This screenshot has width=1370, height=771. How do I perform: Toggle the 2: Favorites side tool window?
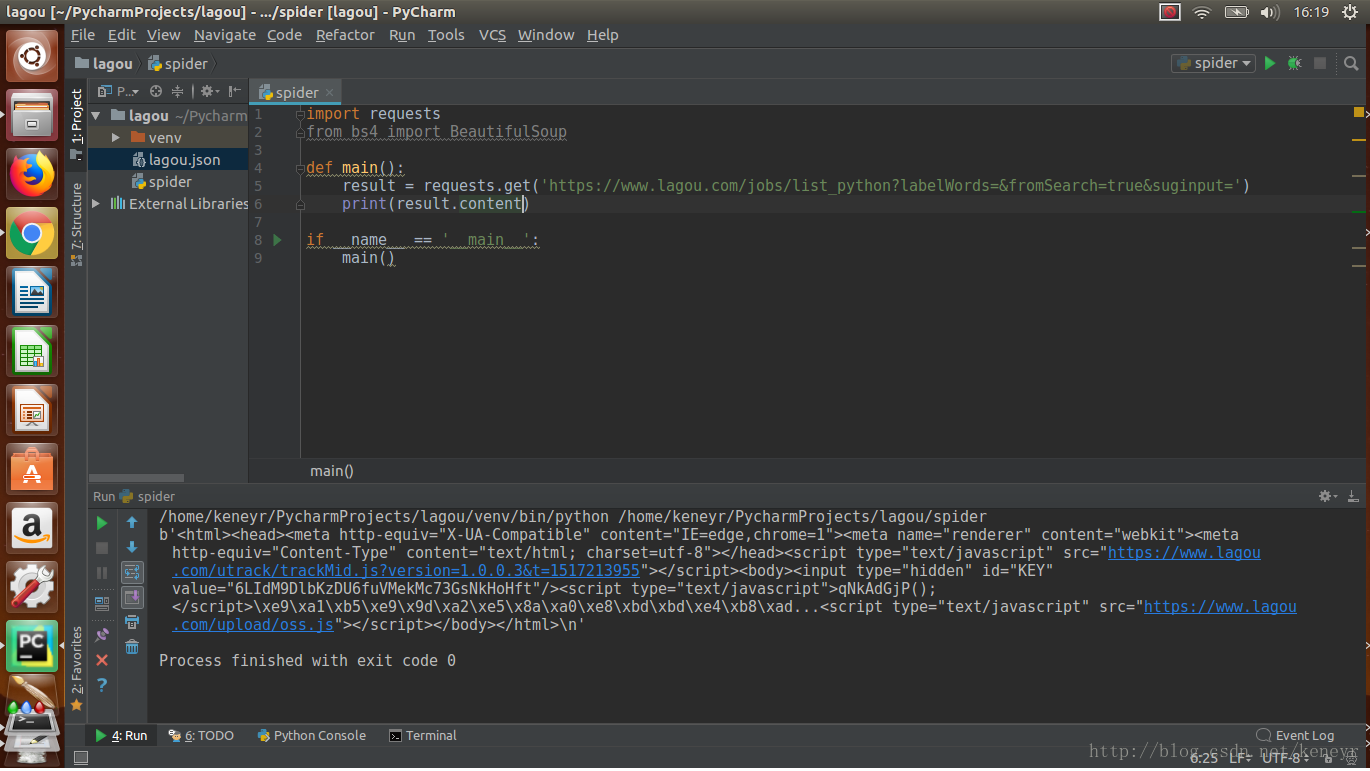77,668
